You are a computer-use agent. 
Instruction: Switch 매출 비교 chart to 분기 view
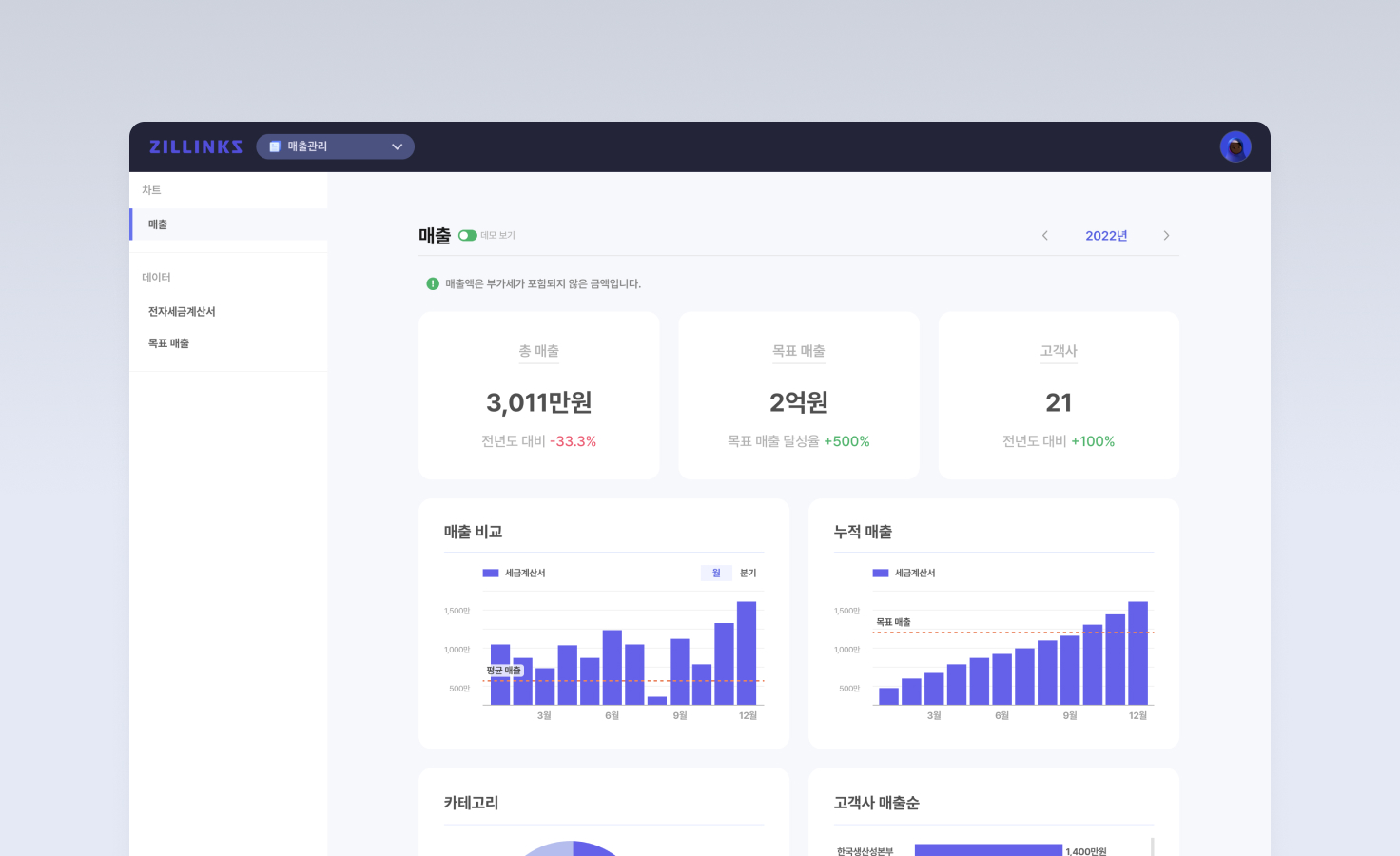coord(749,573)
